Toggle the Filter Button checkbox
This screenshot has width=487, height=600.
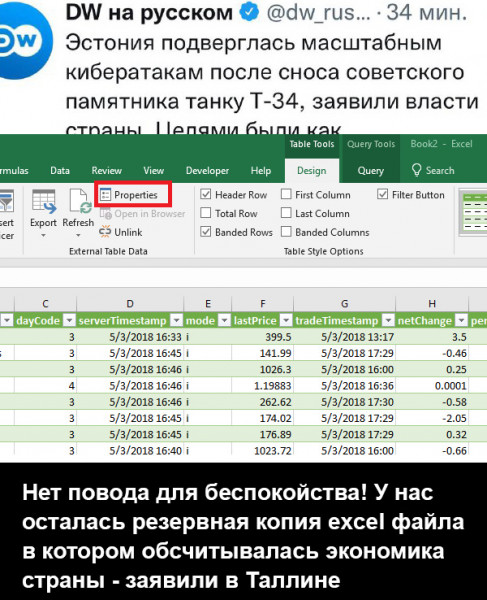click(x=382, y=194)
